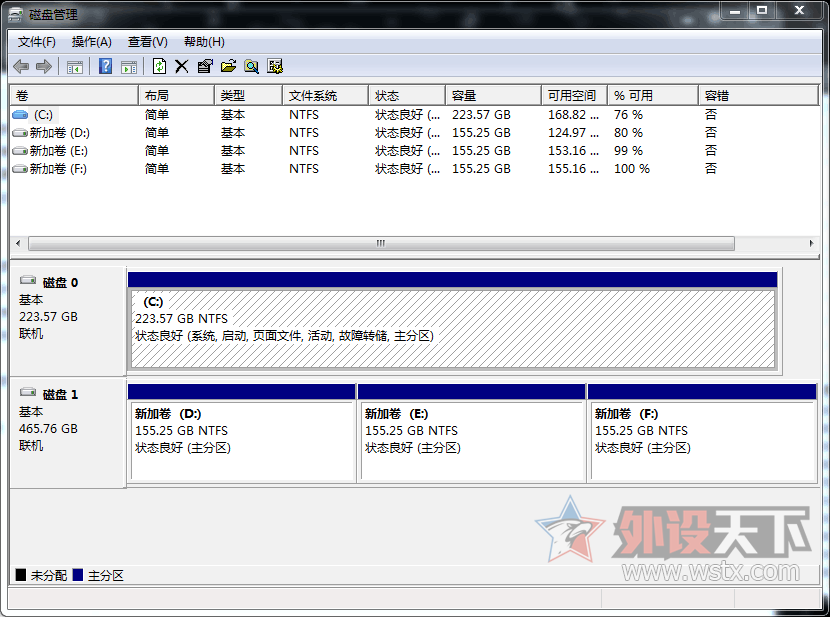
Task: Click the 磁盘 0 disk icon
Action: click(x=28, y=280)
